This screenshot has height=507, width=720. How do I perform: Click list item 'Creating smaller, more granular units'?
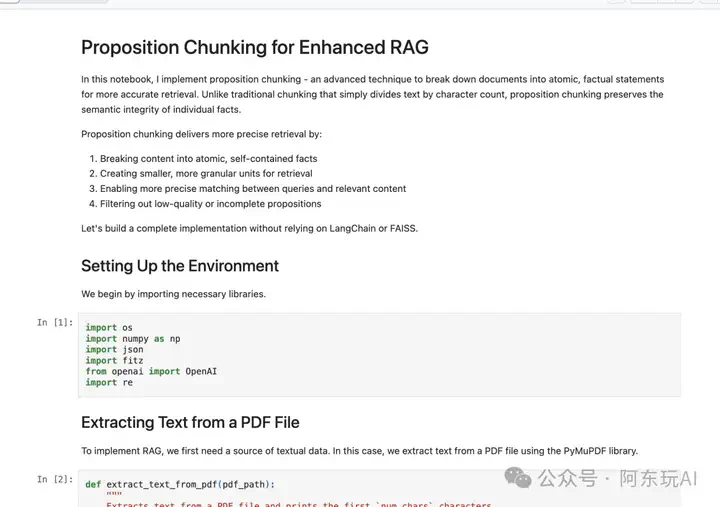(206, 174)
